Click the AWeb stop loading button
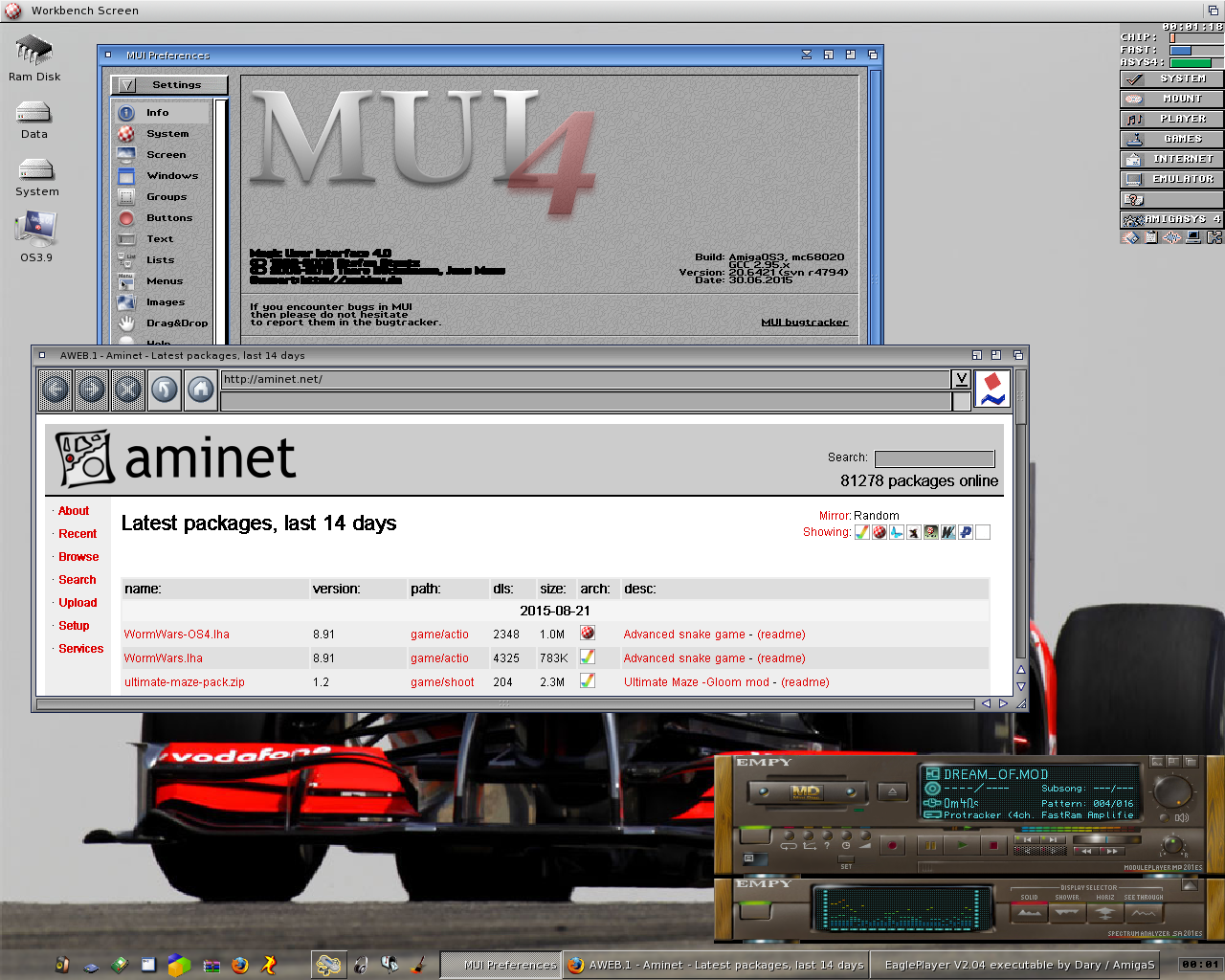This screenshot has width=1225, height=980. tap(128, 390)
